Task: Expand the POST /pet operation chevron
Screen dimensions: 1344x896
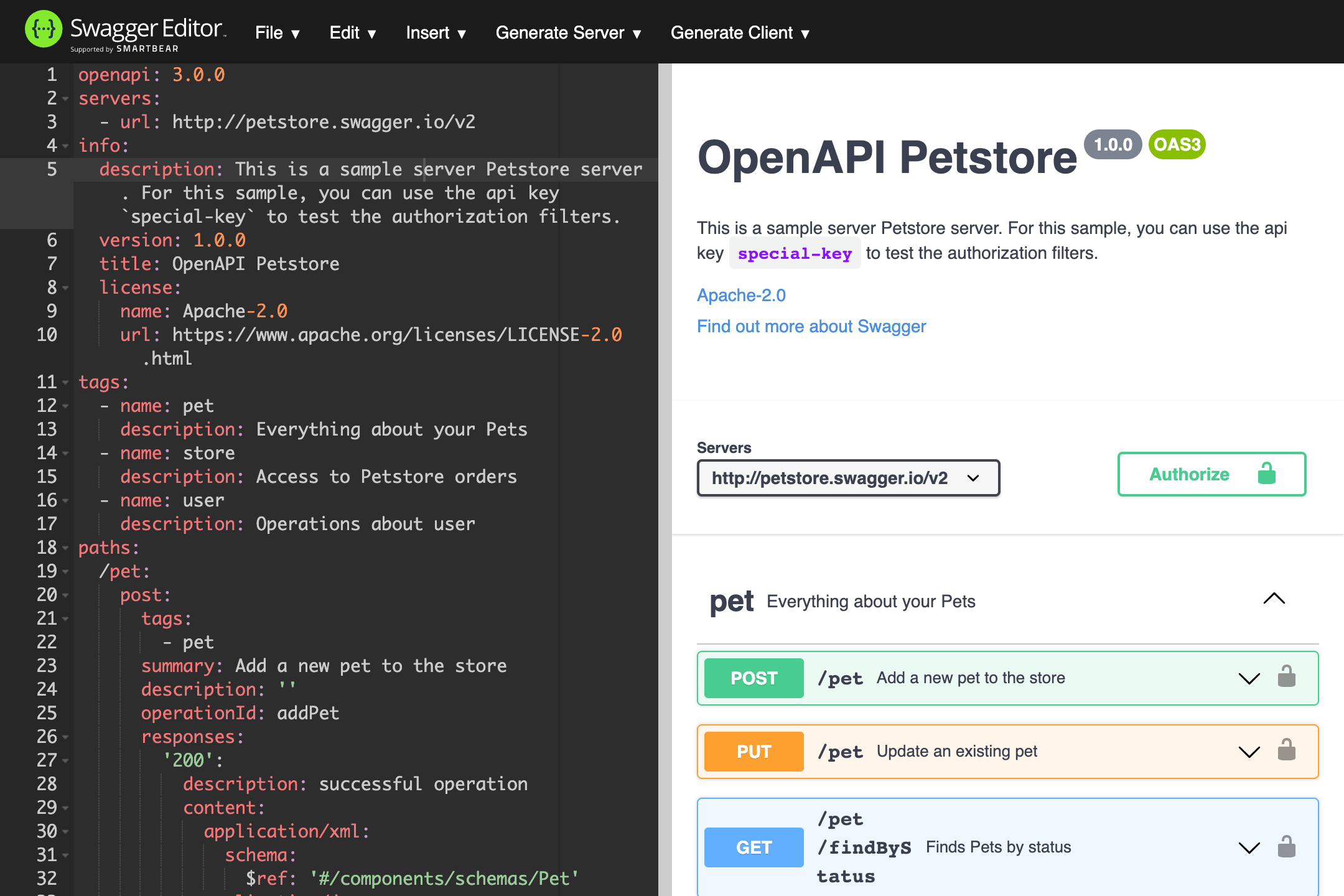Action: [1249, 678]
